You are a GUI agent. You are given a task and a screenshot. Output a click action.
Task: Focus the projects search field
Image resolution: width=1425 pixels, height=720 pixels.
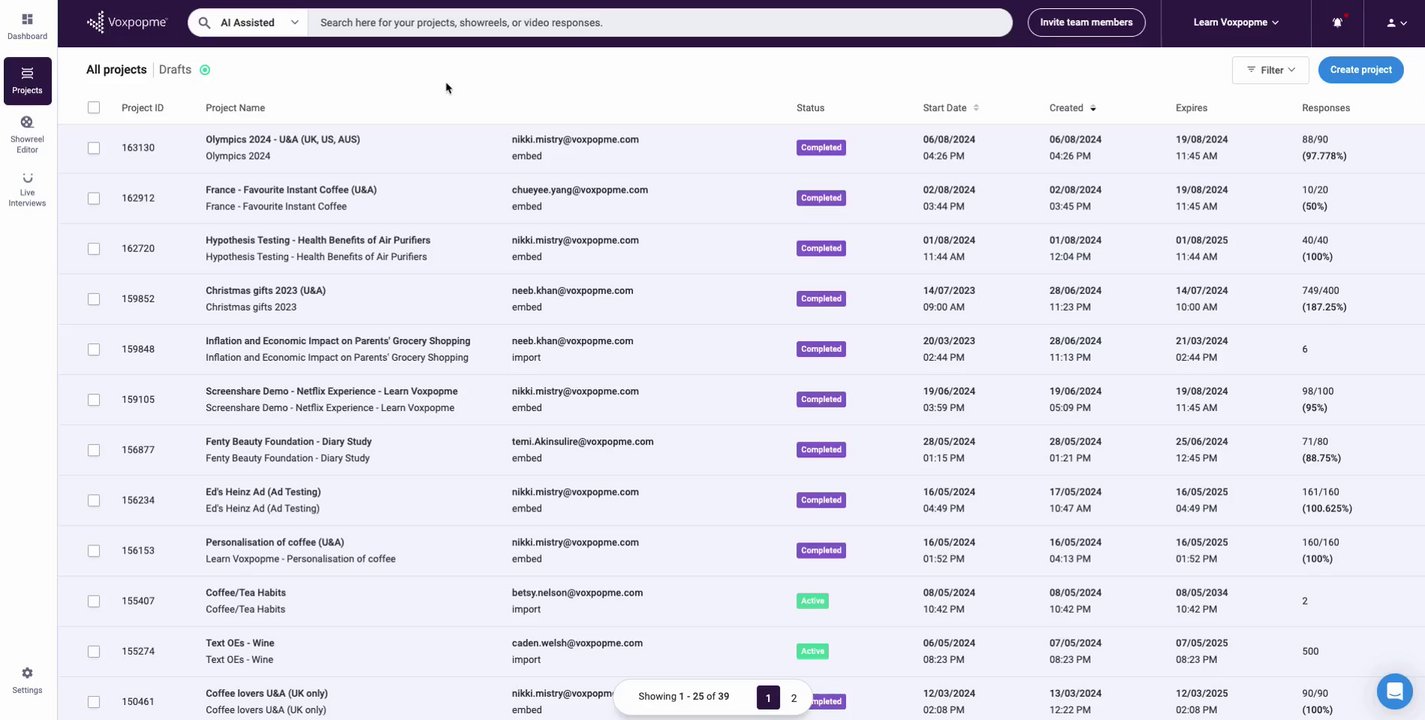(x=660, y=22)
